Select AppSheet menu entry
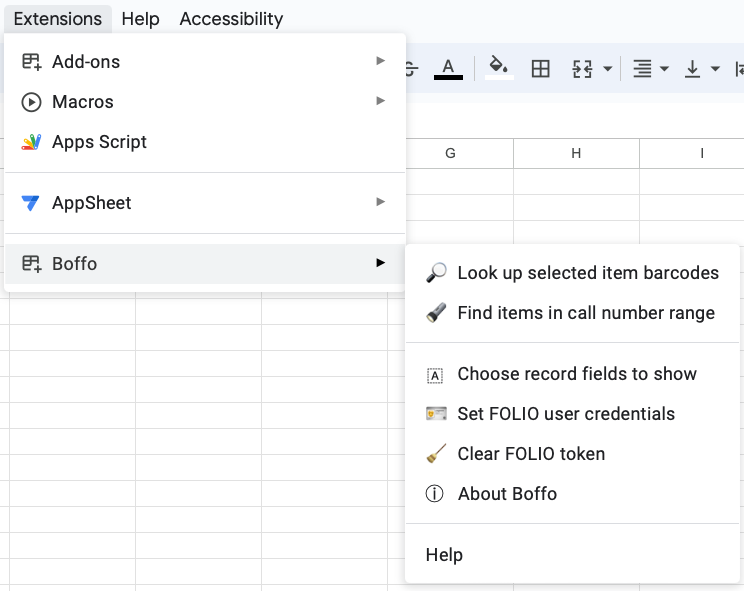The width and height of the screenshot is (744, 591). (205, 203)
